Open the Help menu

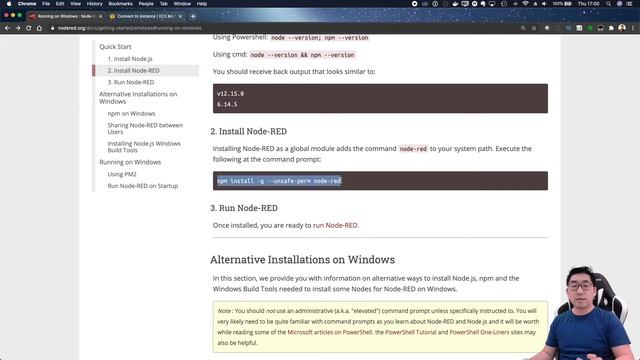tap(202, 4)
